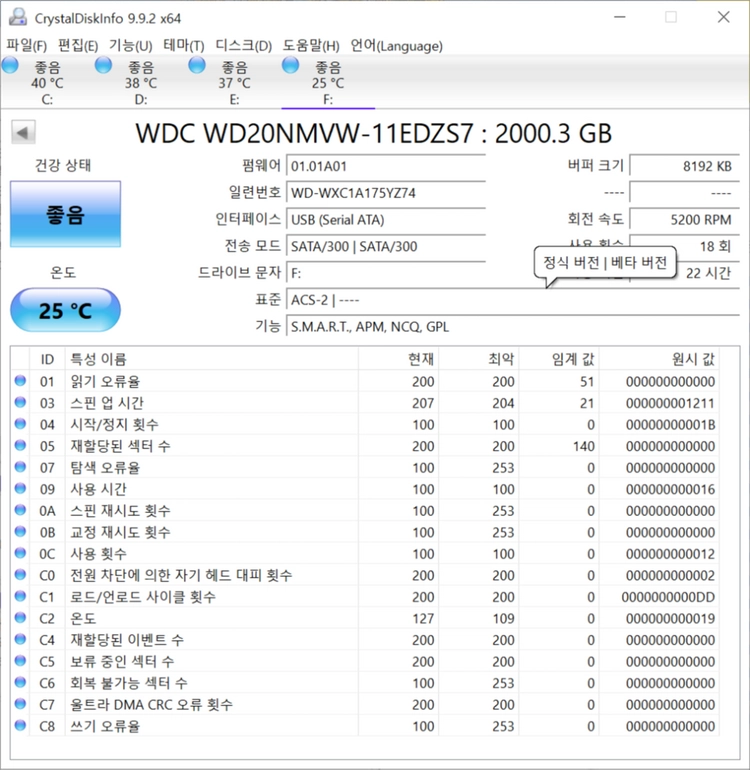Image resolution: width=750 pixels, height=770 pixels.
Task: Click status dot of 03 스핀 업 시간
Action: (20, 402)
